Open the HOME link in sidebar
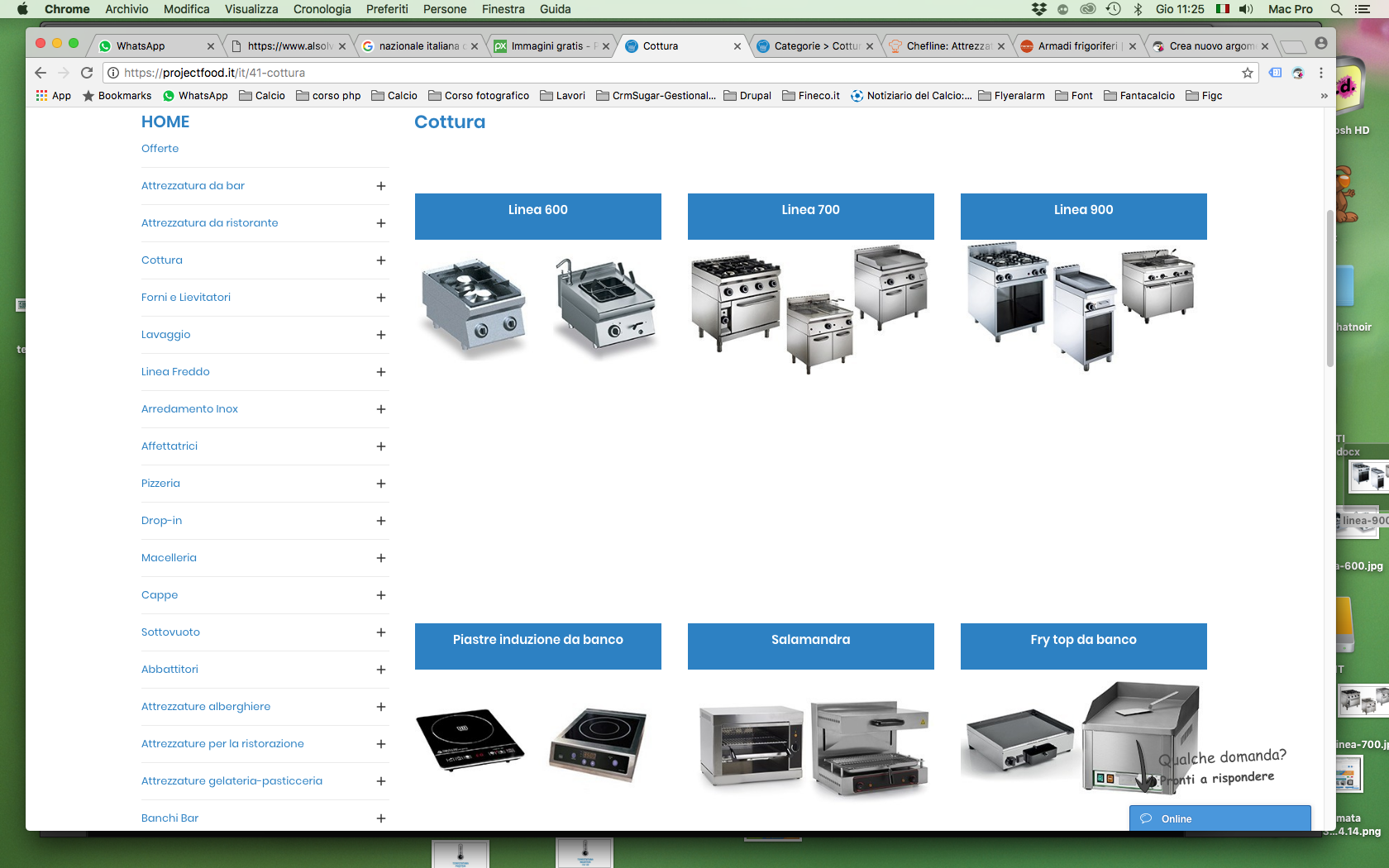This screenshot has height=868, width=1389. point(165,122)
